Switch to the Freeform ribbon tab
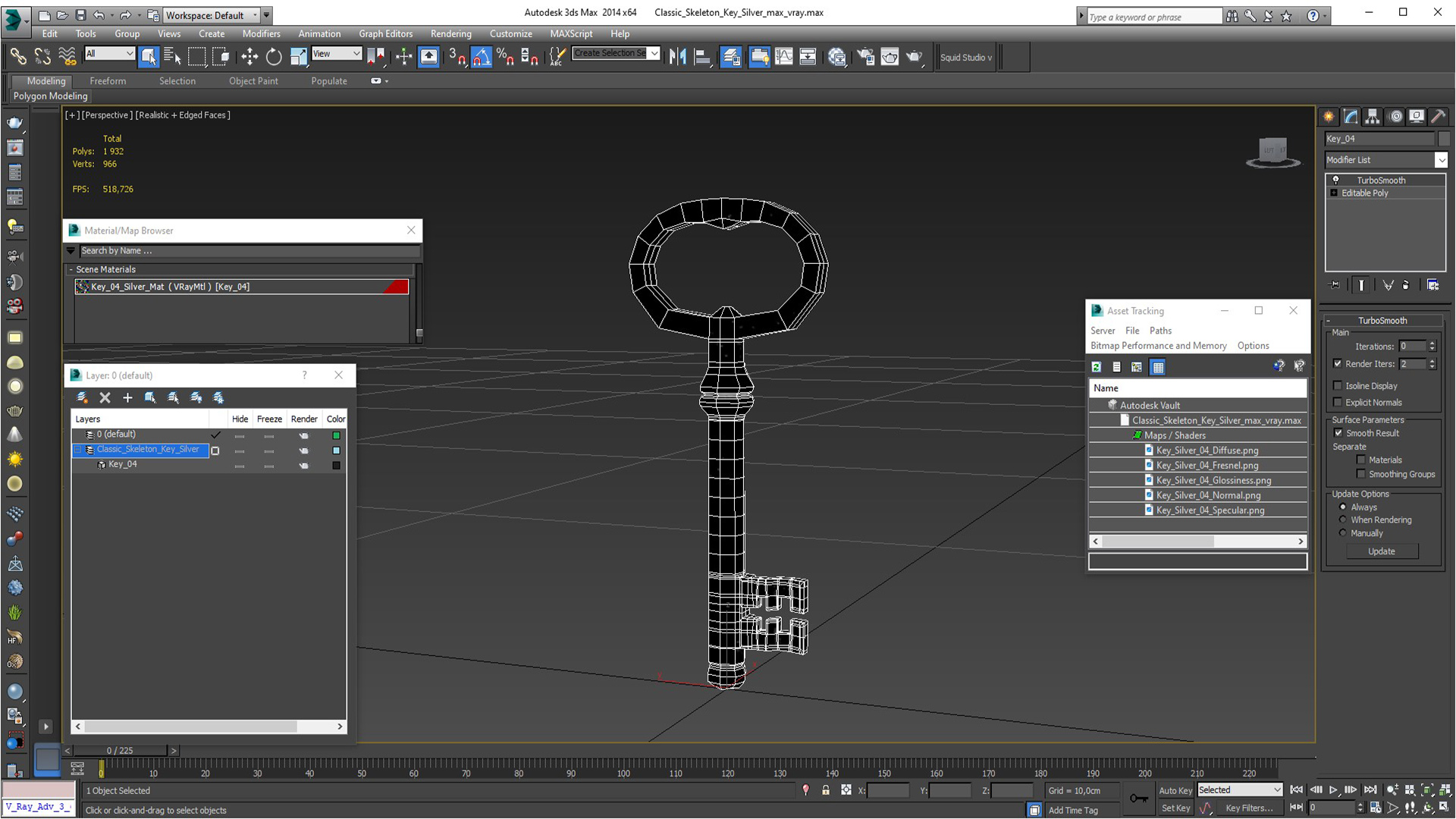Screen dimensions: 1456x819 pos(108,81)
